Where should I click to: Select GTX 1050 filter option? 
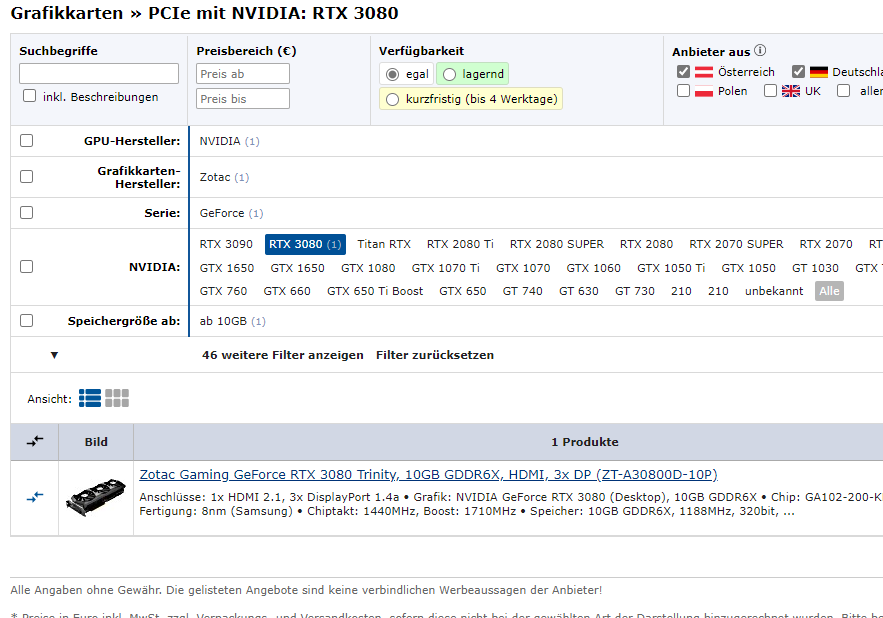pos(748,268)
